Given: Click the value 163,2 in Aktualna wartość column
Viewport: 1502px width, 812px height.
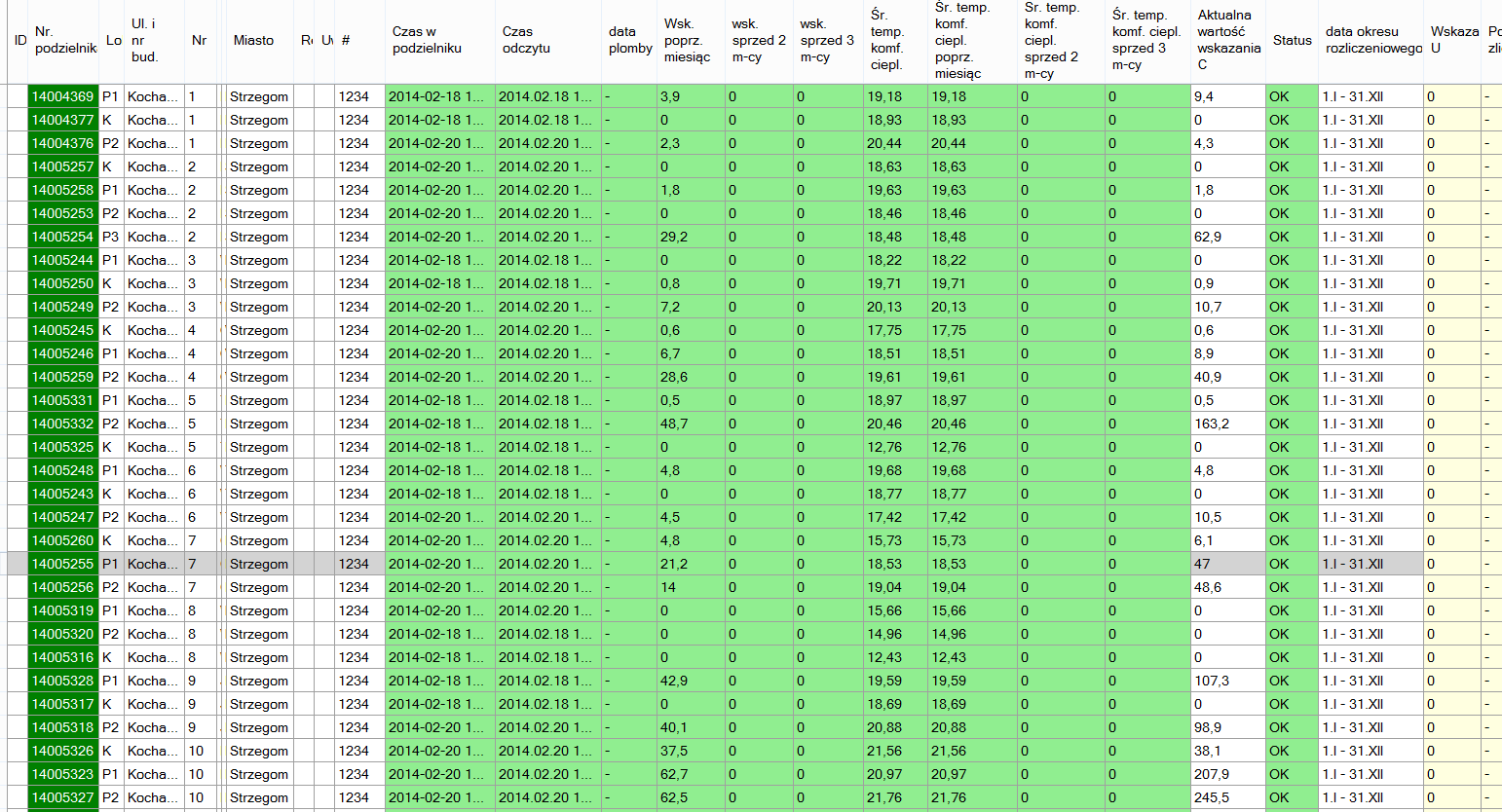Looking at the screenshot, I should [1228, 424].
